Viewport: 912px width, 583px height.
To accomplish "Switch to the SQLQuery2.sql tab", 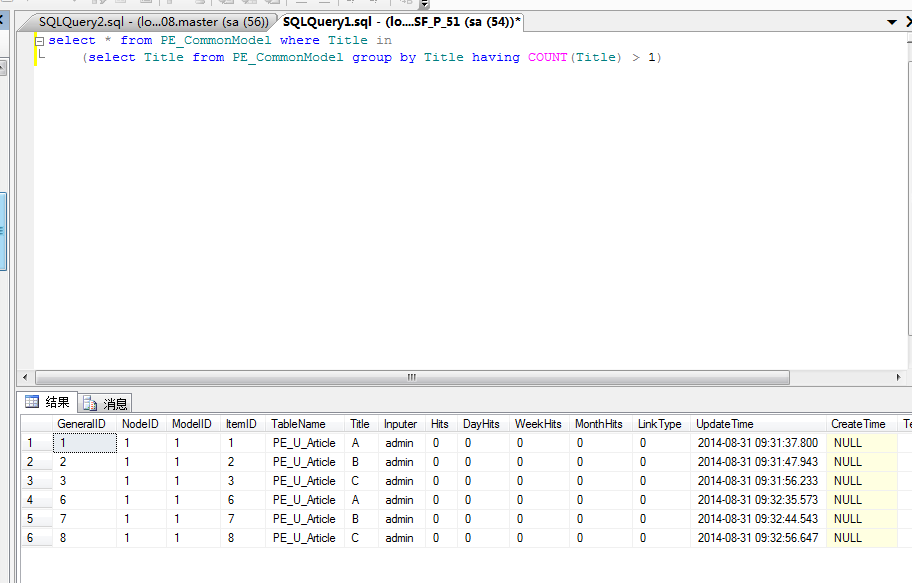I will click(x=152, y=22).
